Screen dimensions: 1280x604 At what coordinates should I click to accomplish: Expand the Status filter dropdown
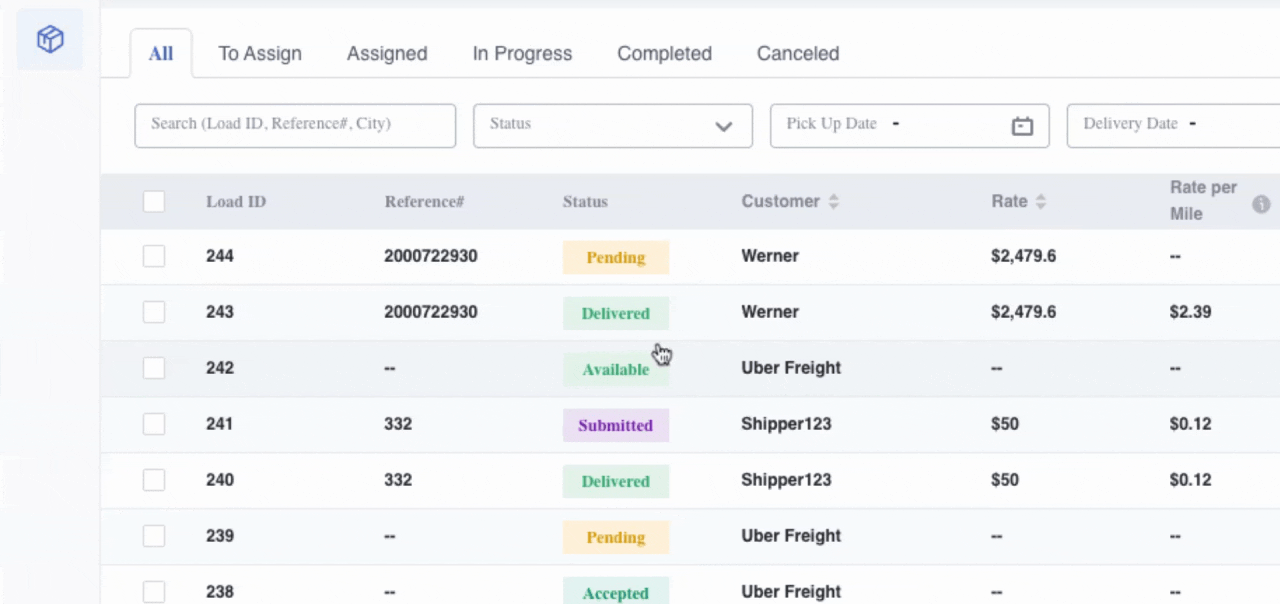(612, 126)
